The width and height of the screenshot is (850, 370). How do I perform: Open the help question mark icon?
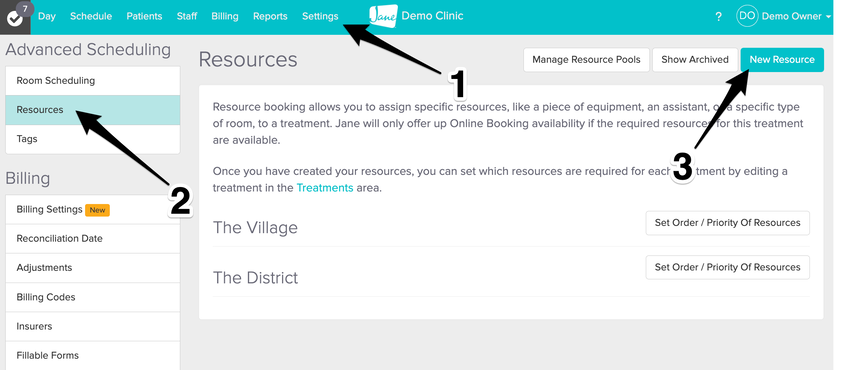point(718,17)
